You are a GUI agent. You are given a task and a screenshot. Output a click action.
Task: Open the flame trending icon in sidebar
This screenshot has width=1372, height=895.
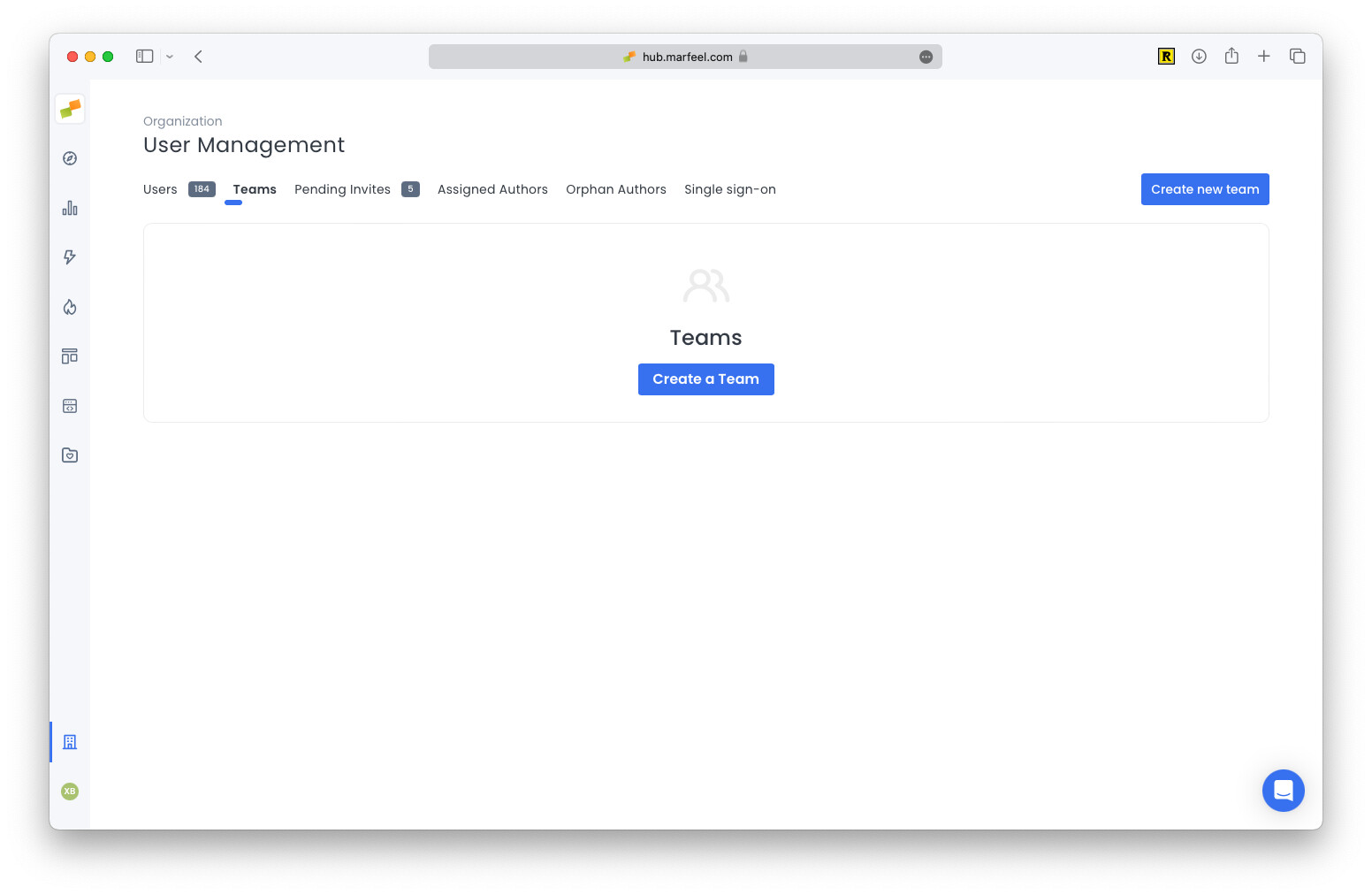tap(70, 307)
